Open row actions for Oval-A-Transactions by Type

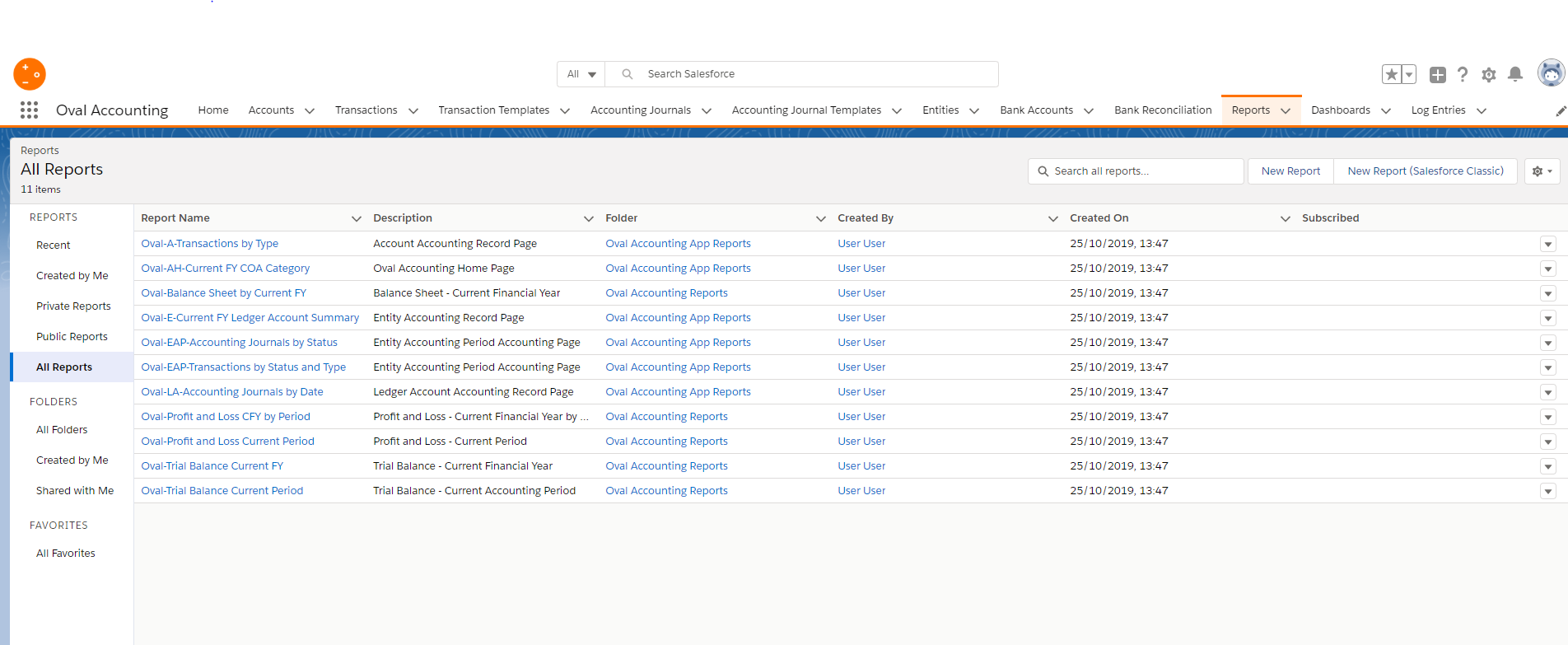[x=1547, y=244]
